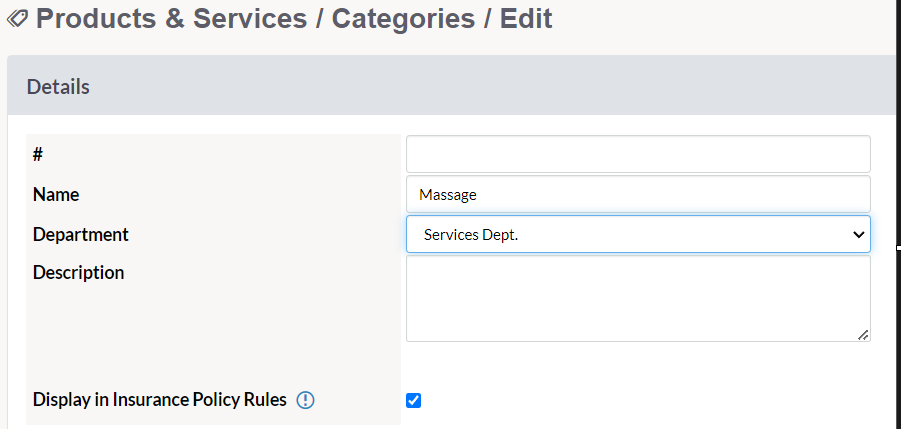
Task: Click the blank gray label area below Description
Action: [213, 333]
